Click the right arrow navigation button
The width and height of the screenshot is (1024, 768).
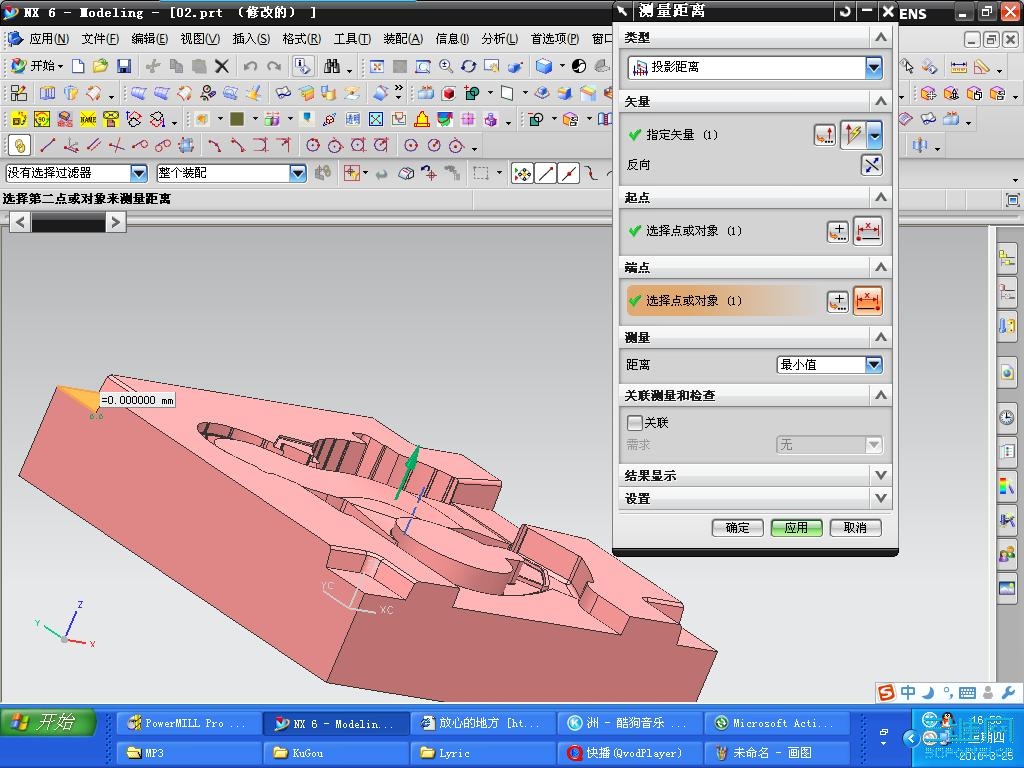(x=116, y=223)
